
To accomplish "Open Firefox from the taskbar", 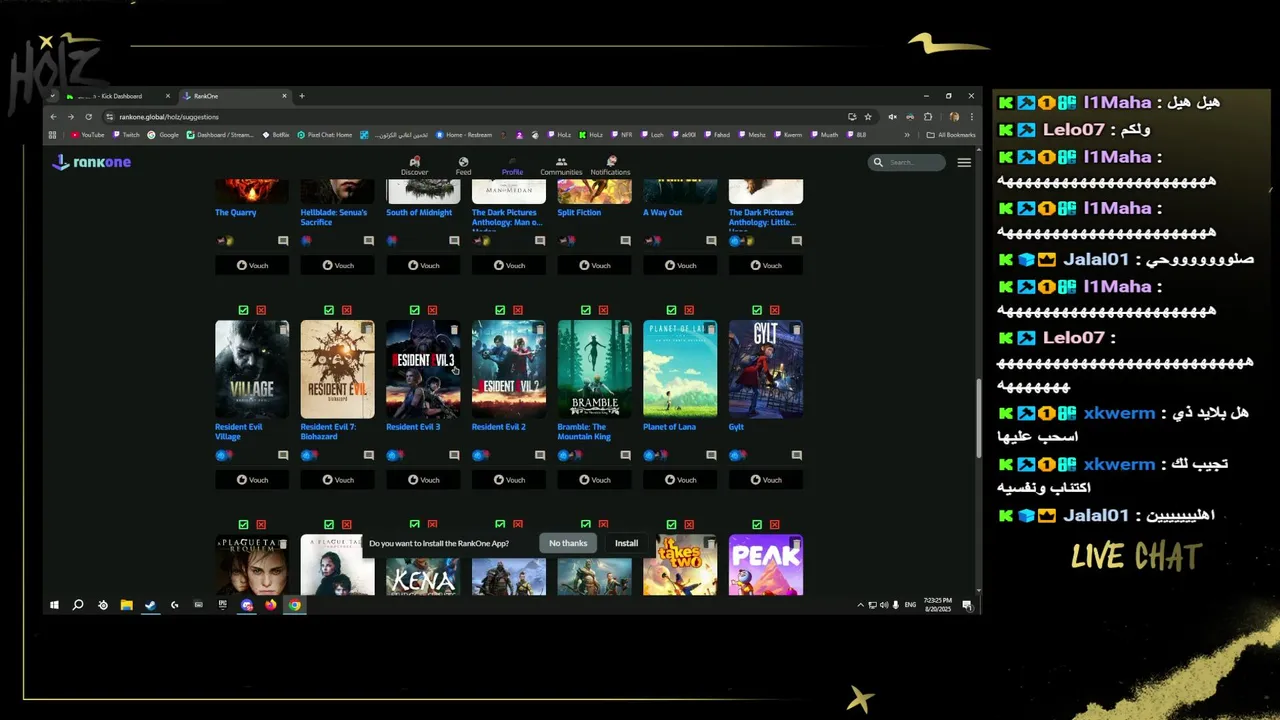I will point(270,605).
